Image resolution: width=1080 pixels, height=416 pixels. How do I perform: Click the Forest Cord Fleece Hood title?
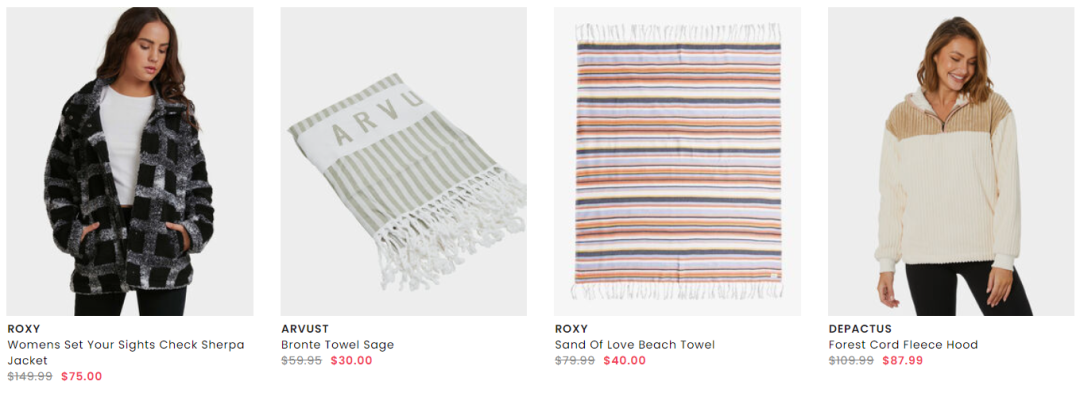(903, 344)
